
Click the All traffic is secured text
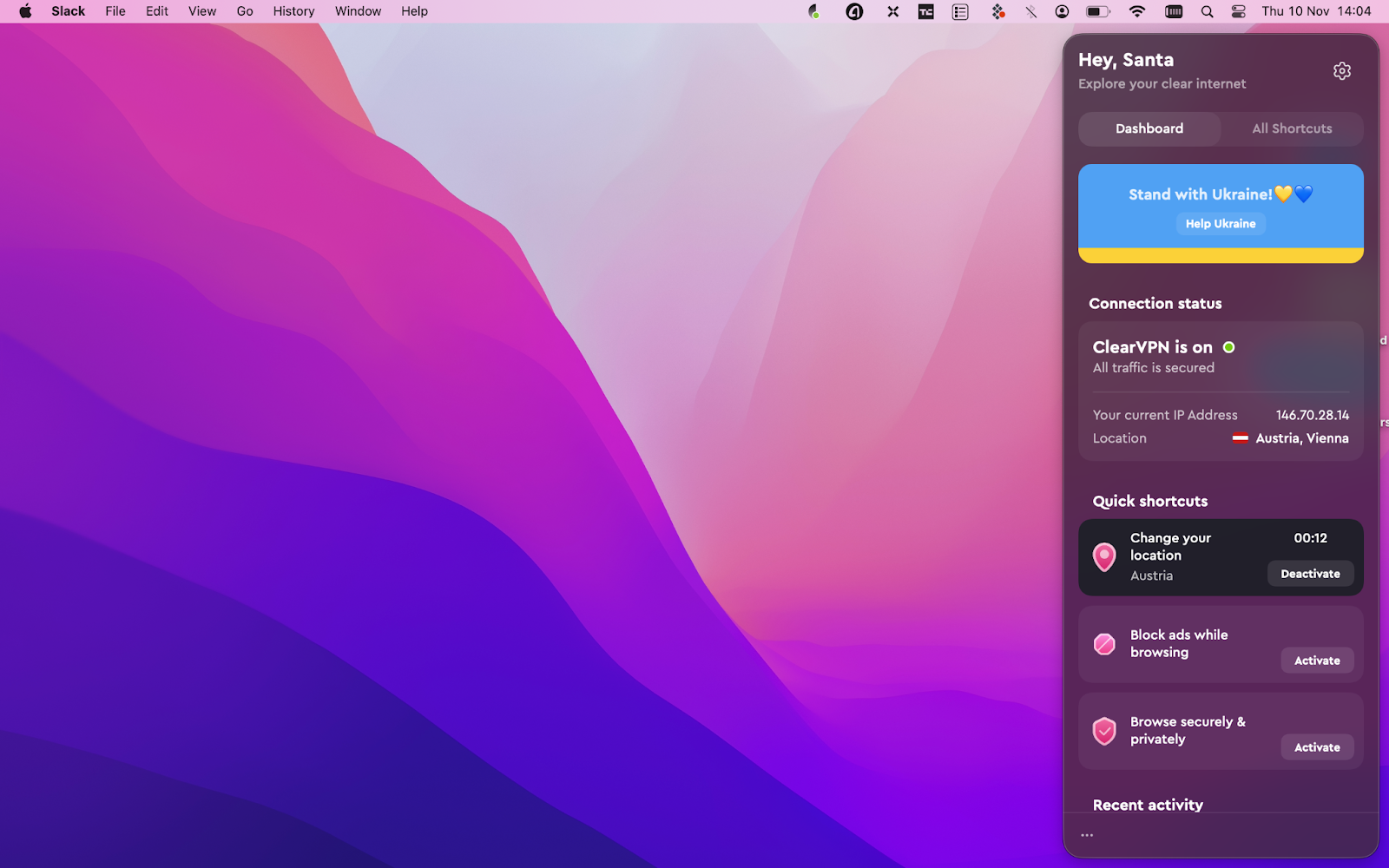tap(1153, 368)
